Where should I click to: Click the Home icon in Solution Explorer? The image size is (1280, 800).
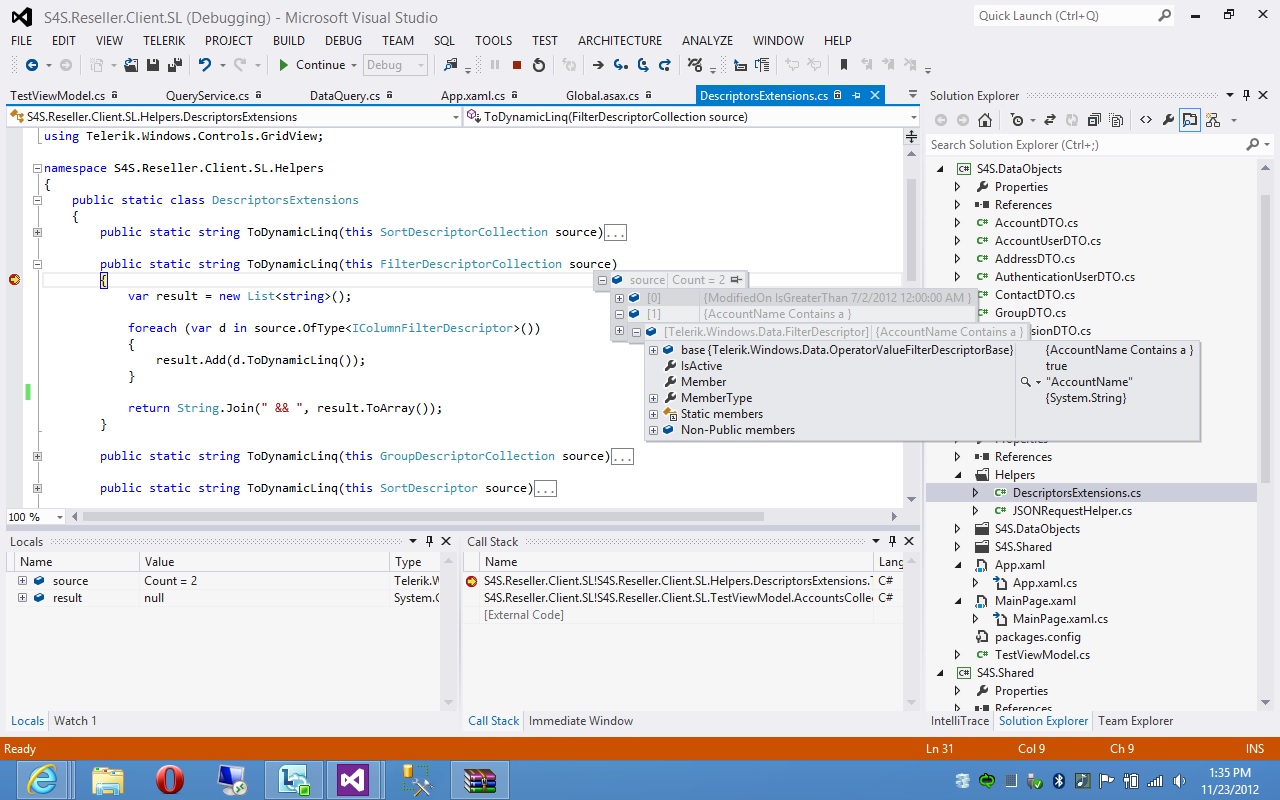[x=985, y=120]
